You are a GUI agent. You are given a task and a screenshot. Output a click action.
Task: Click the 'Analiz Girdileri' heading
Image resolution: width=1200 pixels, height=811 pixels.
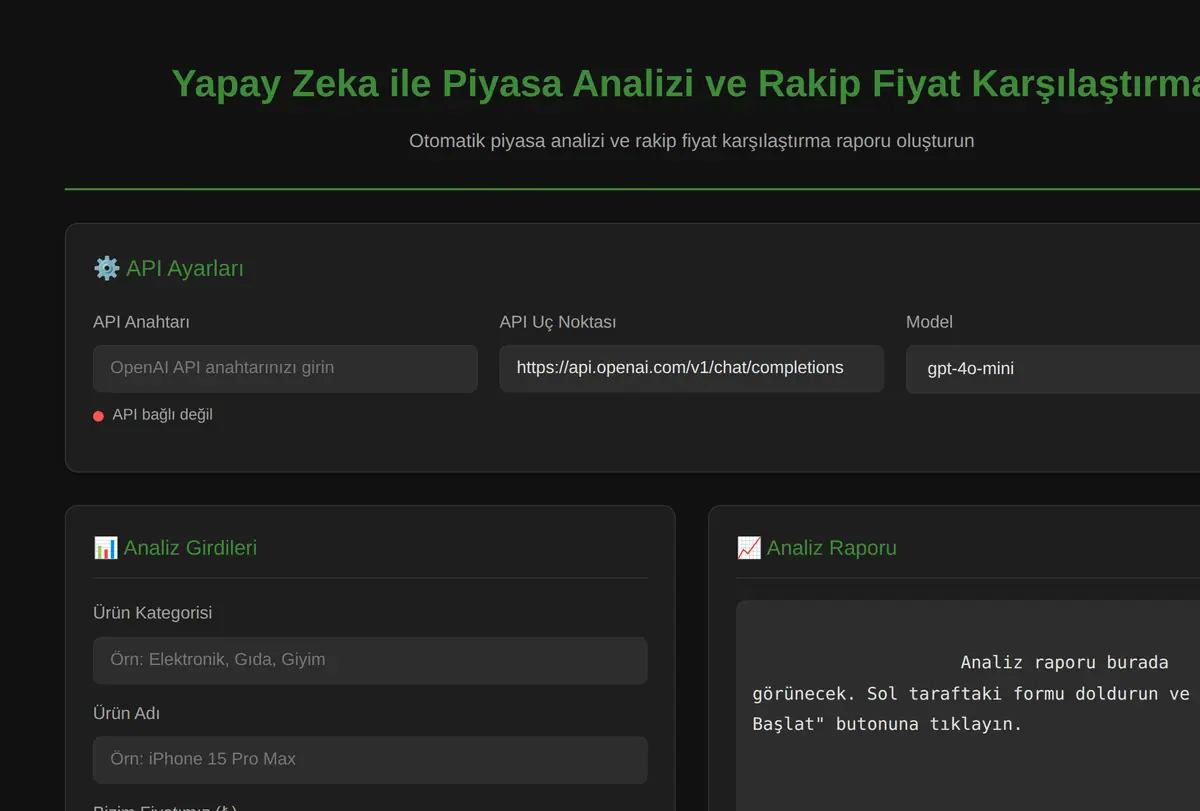pyautogui.click(x=190, y=548)
